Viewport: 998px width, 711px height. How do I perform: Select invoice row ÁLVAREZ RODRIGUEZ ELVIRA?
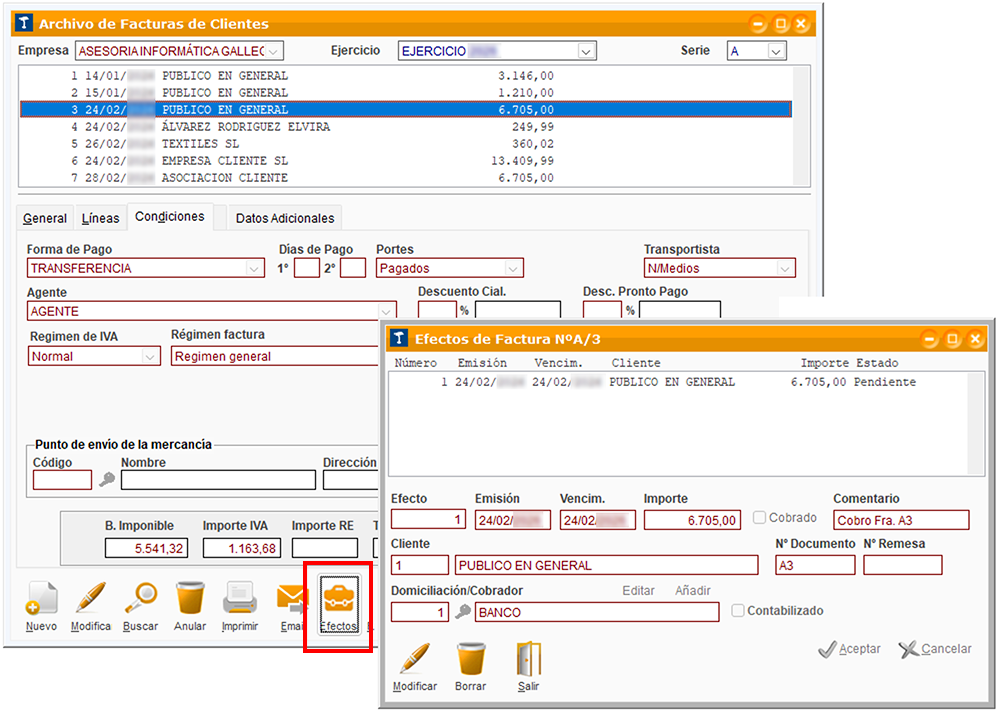pos(245,127)
